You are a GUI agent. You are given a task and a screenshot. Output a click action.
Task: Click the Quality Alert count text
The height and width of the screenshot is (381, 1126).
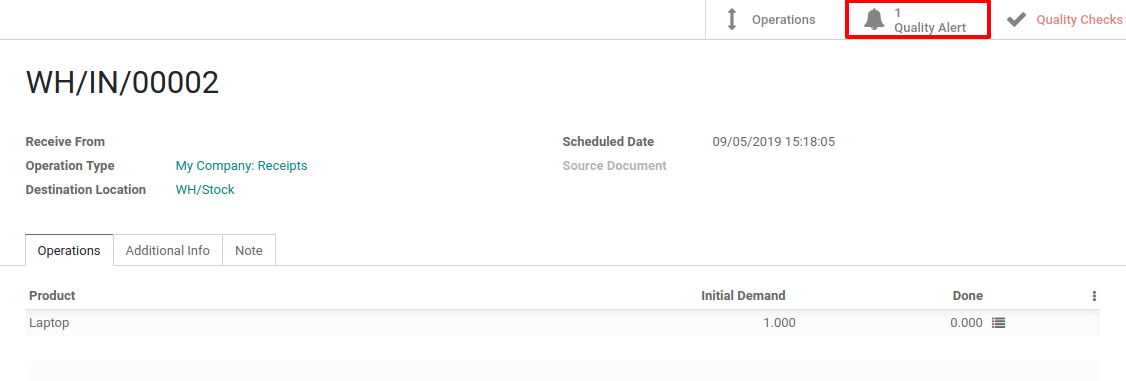pyautogui.click(x=898, y=13)
